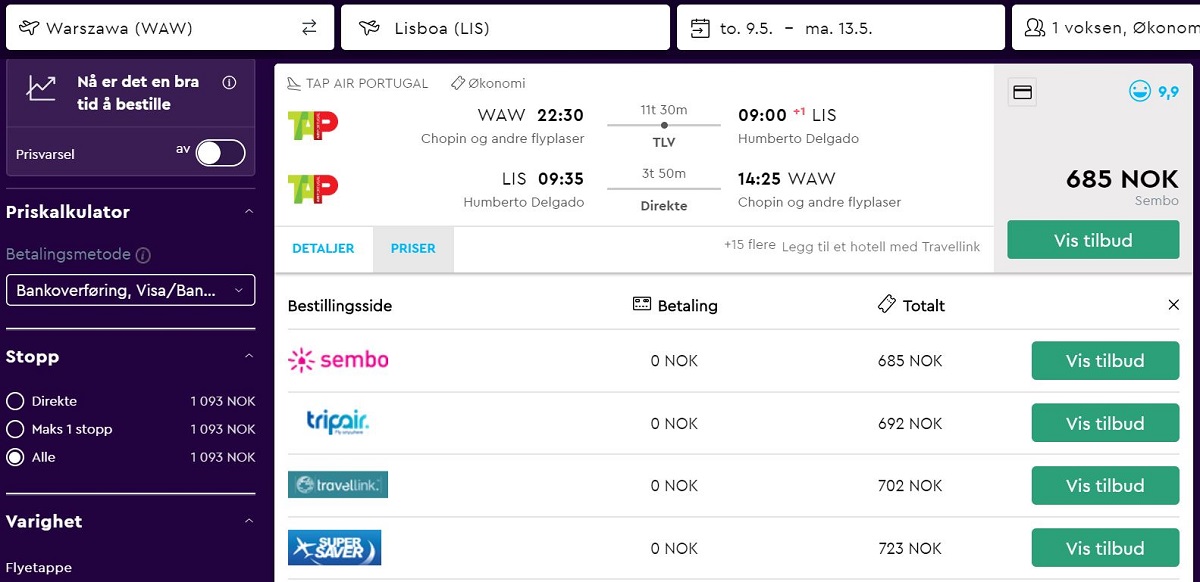This screenshot has width=1200, height=582.
Task: Collapse the Varighet section
Action: click(249, 522)
